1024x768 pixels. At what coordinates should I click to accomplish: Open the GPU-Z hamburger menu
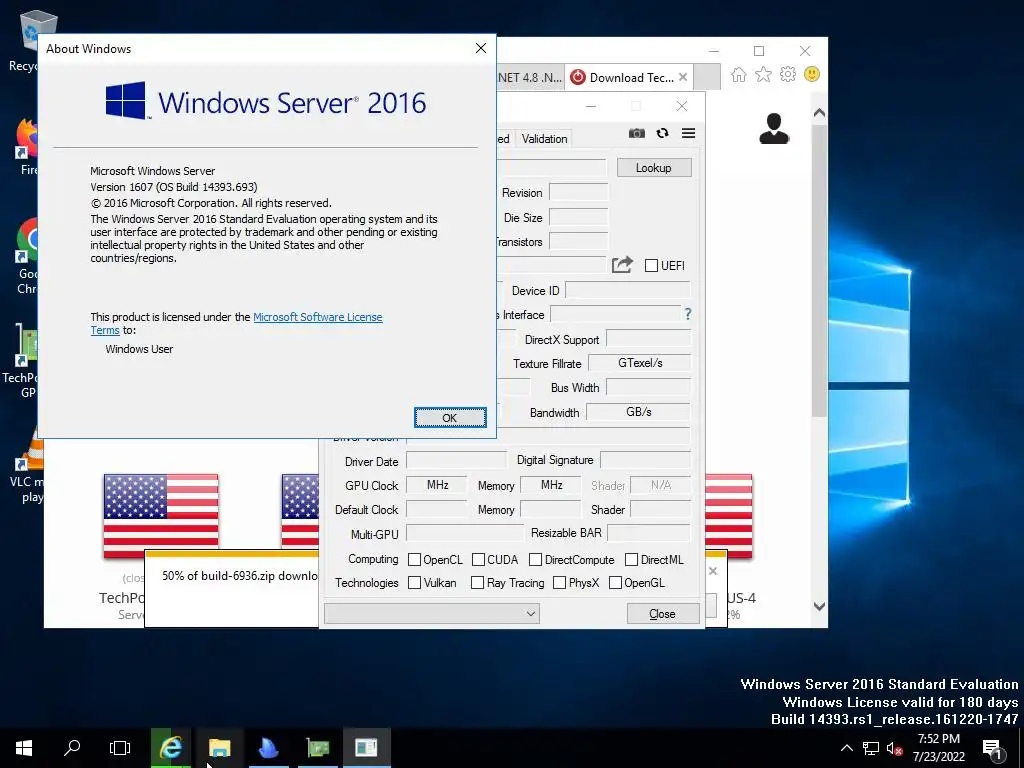(688, 133)
